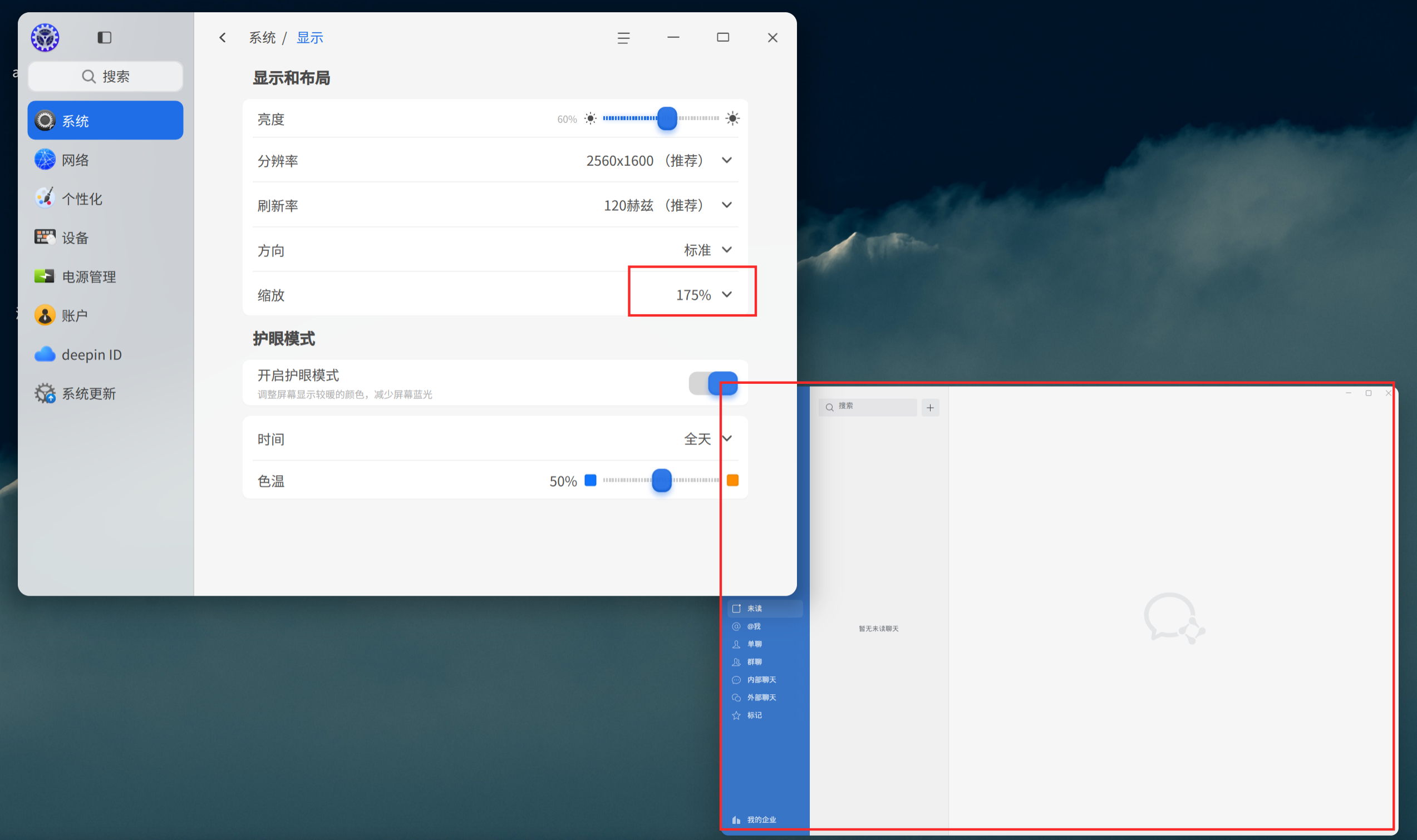The width and height of the screenshot is (1417, 840).
Task: Select 群聊 in the chat sidebar
Action: click(x=765, y=661)
